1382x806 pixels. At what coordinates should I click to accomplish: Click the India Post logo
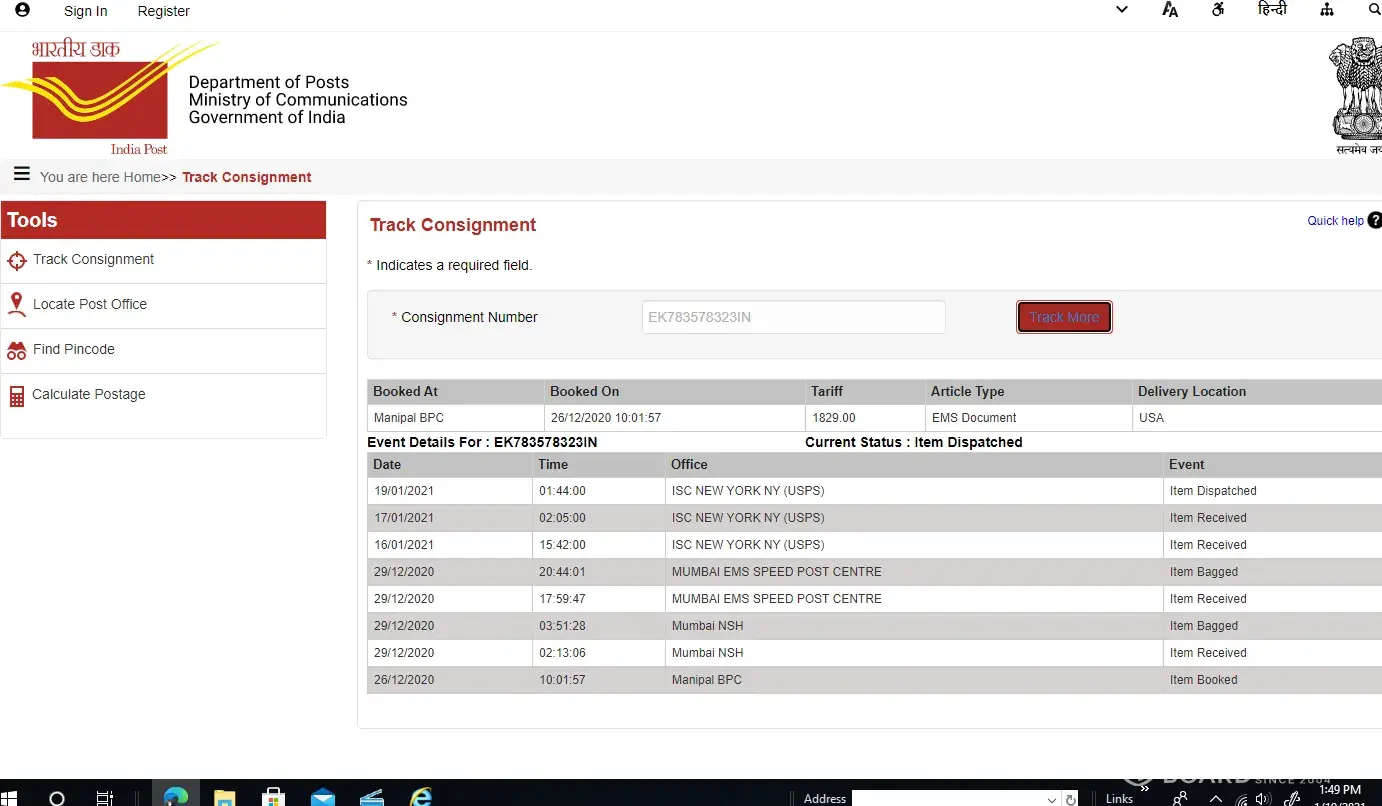100,97
